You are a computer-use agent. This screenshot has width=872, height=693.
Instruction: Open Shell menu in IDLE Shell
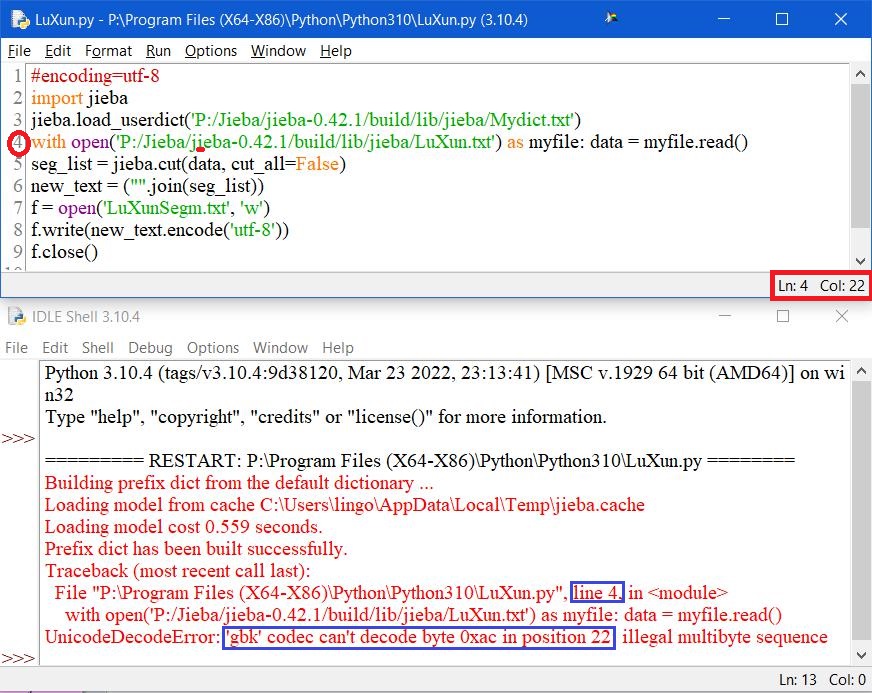point(97,348)
